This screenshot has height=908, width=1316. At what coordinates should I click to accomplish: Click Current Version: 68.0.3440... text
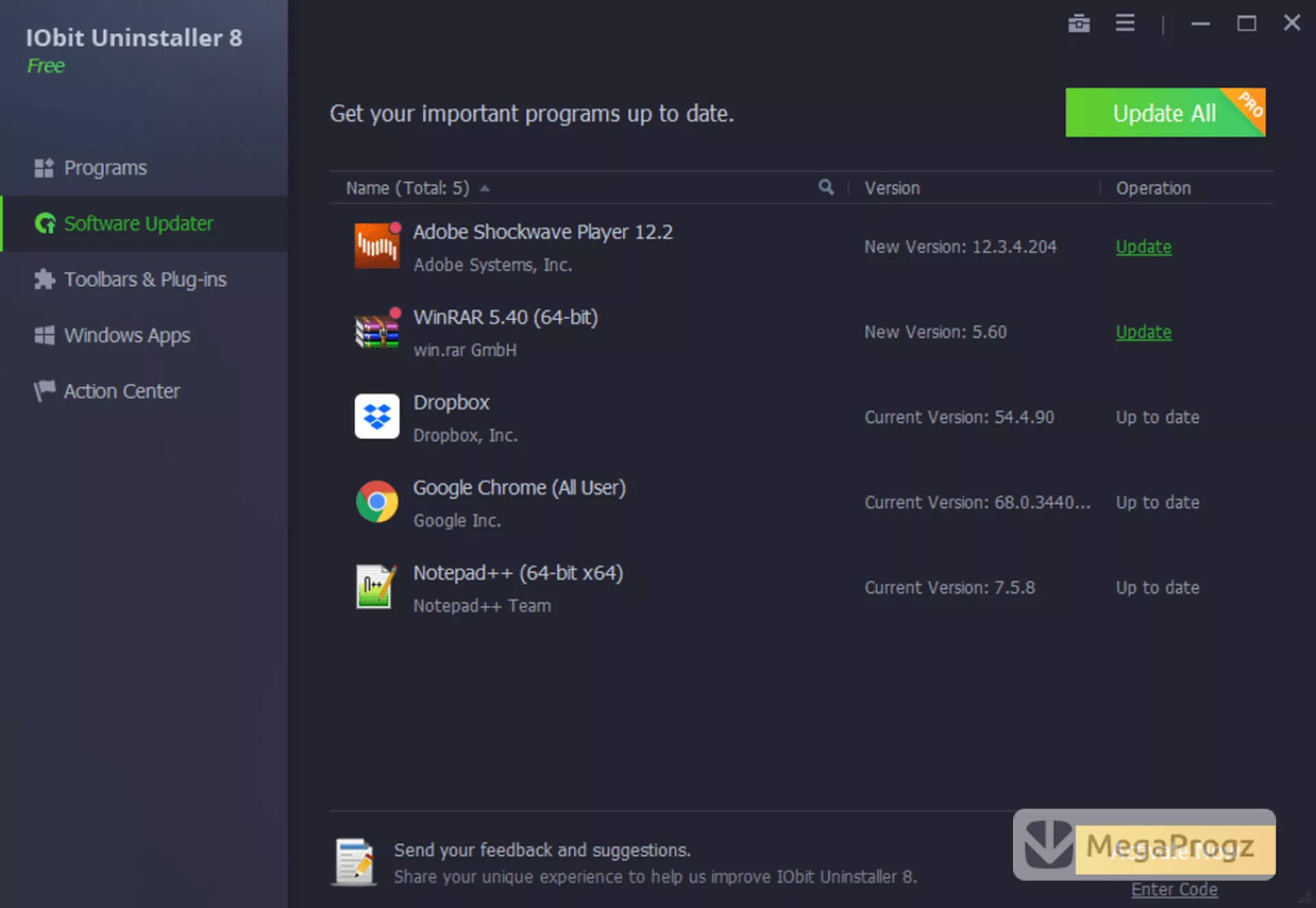(x=977, y=502)
